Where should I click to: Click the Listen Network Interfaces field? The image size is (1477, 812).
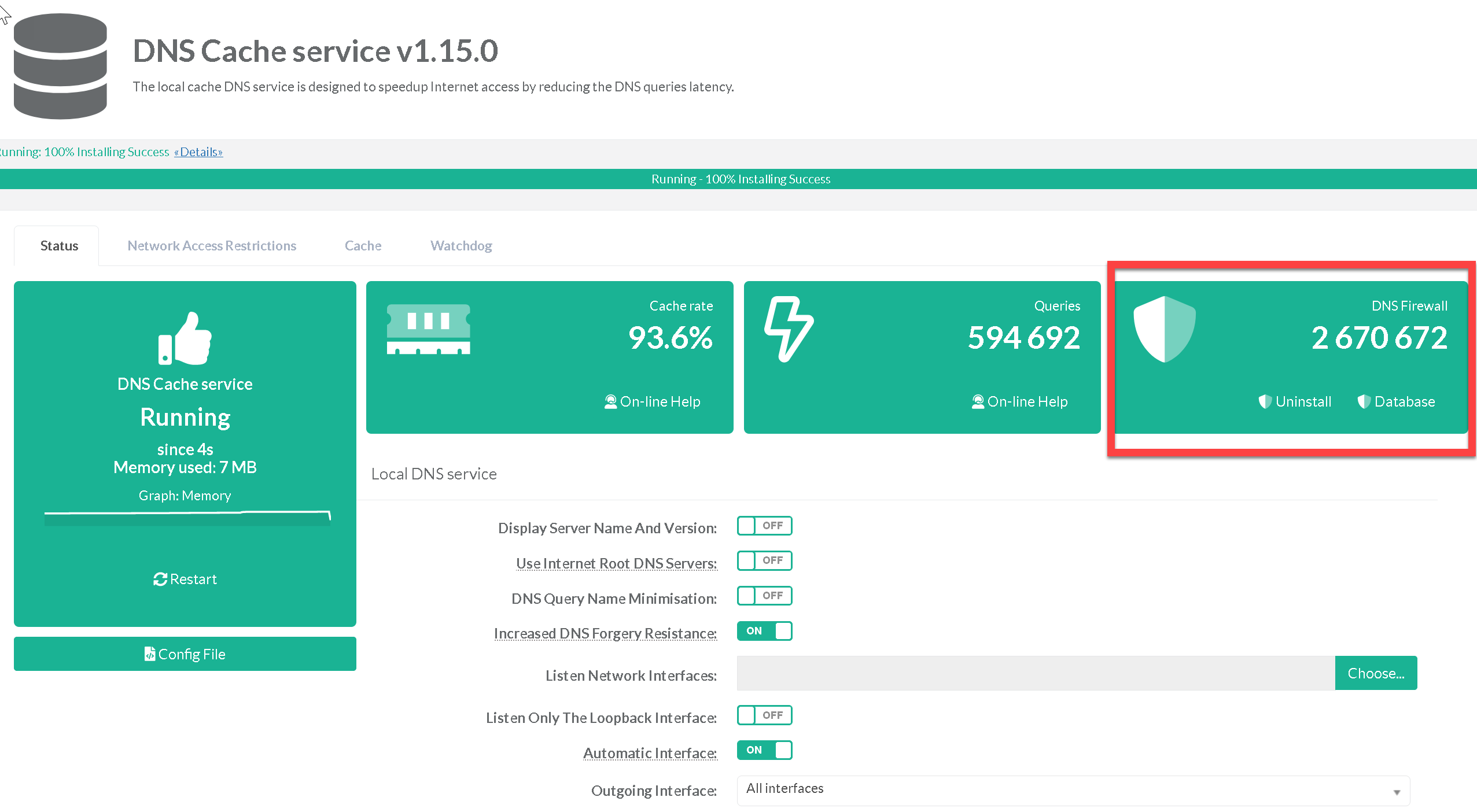(1035, 673)
